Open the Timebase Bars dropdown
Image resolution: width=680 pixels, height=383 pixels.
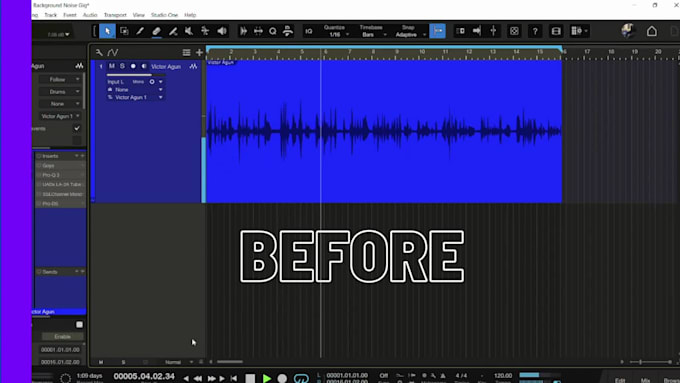coord(373,31)
